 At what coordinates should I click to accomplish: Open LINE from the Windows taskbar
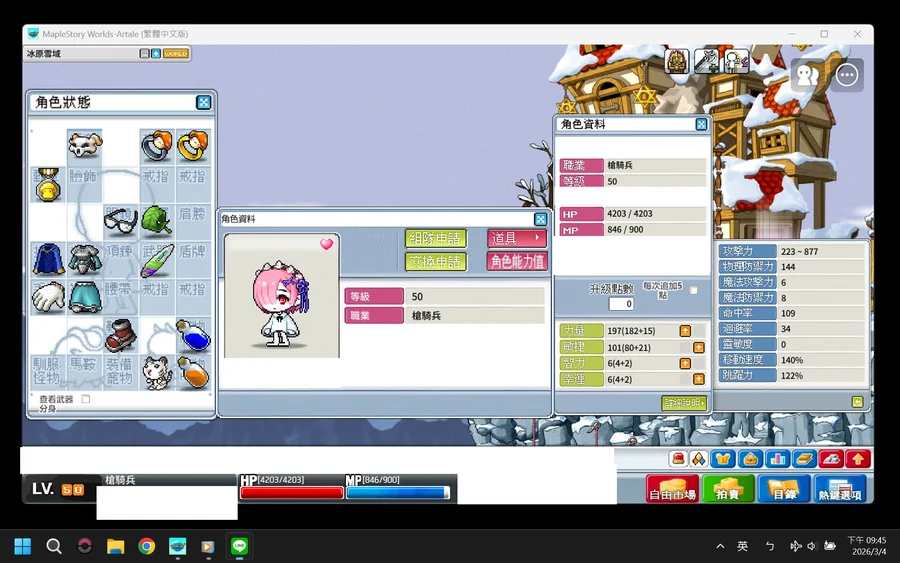tap(239, 546)
